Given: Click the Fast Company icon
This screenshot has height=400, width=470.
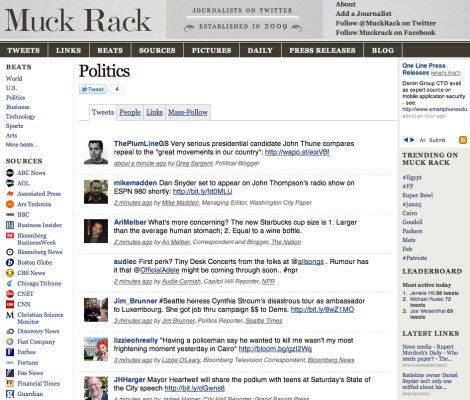Looking at the screenshot, I should 10,342.
